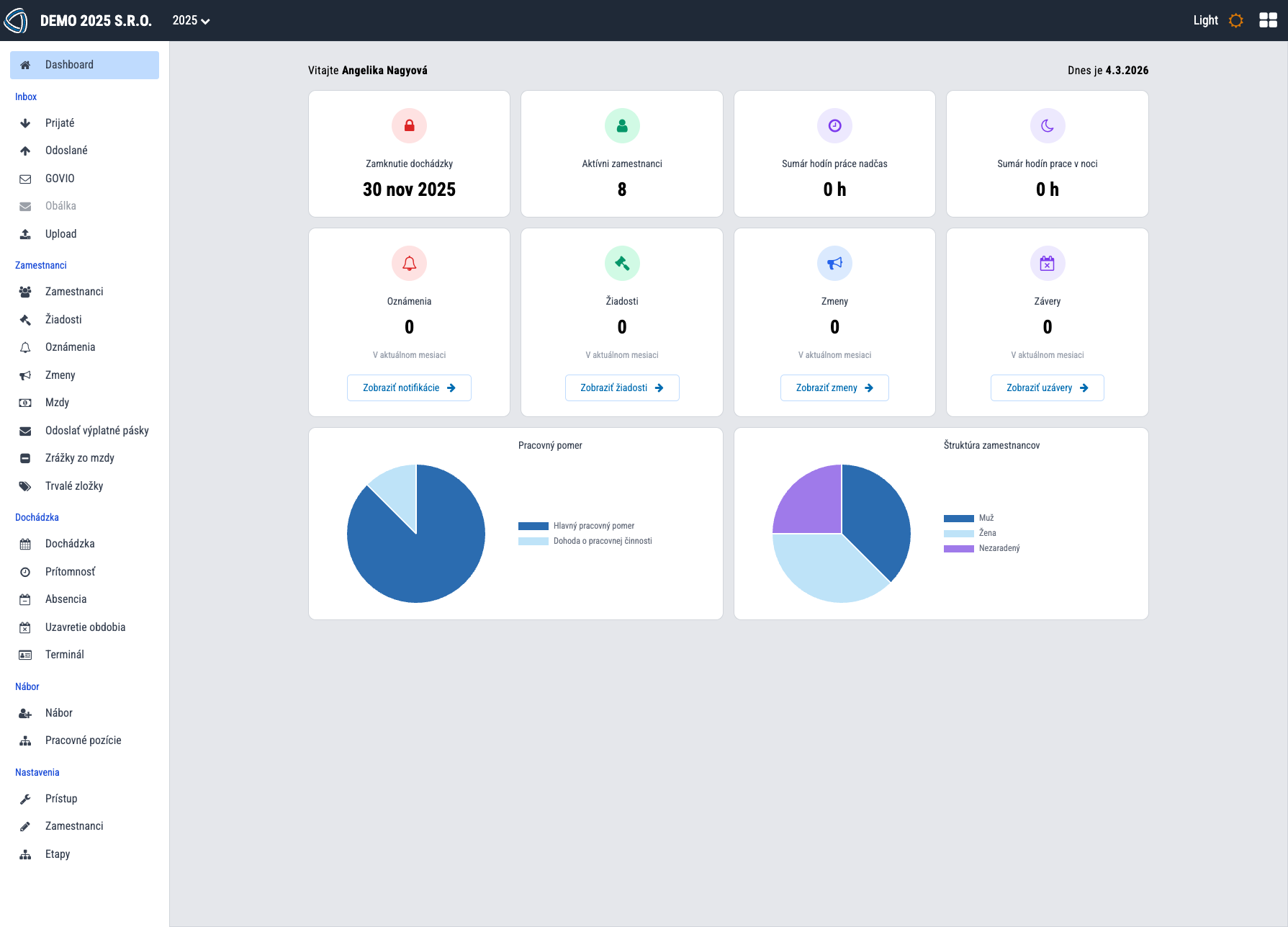Click Zobraziť uzávery button

click(x=1047, y=388)
